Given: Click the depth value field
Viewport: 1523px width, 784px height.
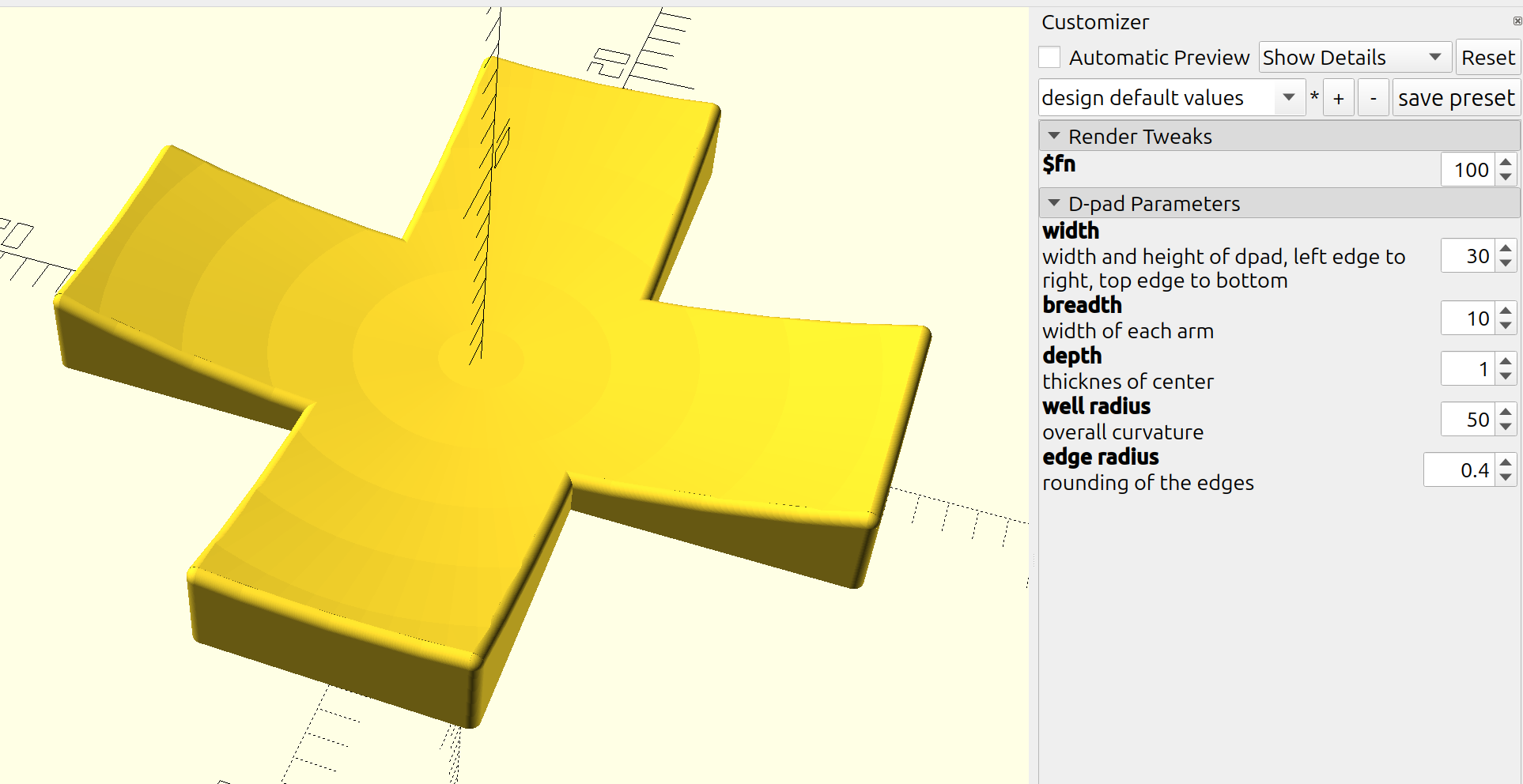Looking at the screenshot, I should tap(1468, 369).
